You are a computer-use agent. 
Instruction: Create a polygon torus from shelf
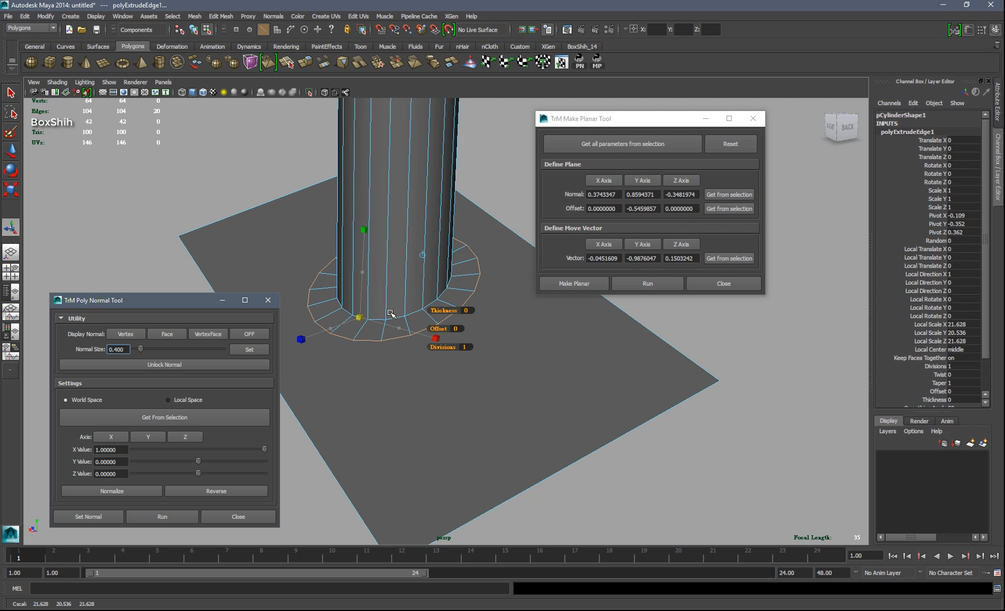point(122,62)
